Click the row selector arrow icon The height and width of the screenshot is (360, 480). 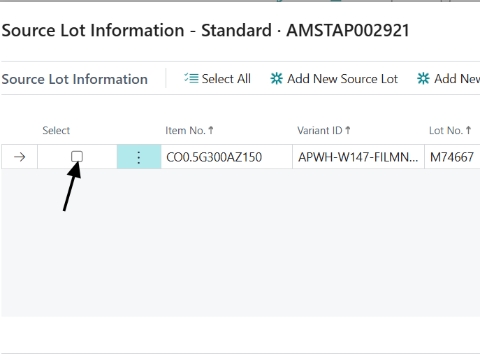[x=20, y=157]
